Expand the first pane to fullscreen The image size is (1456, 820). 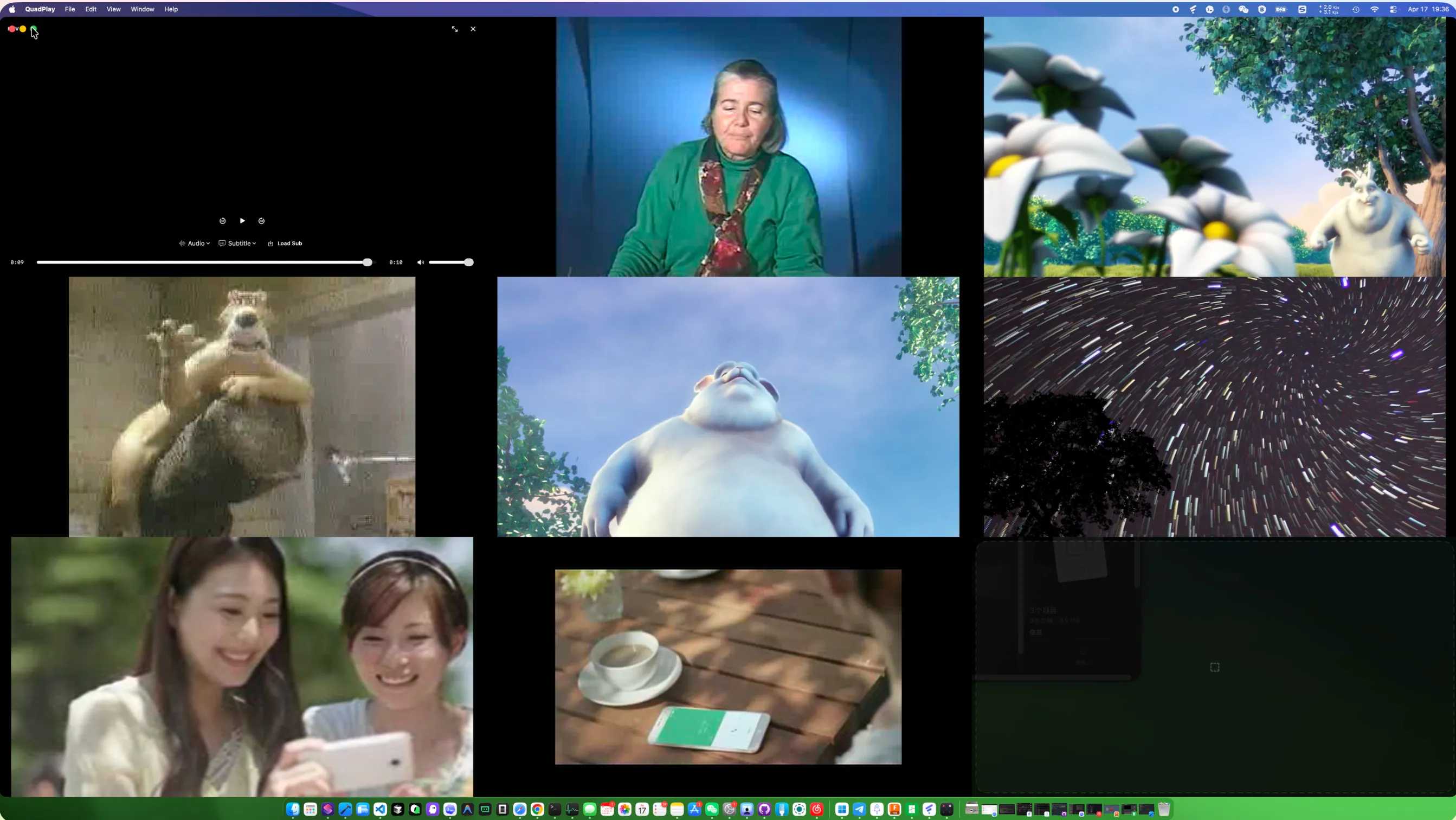pyautogui.click(x=455, y=29)
